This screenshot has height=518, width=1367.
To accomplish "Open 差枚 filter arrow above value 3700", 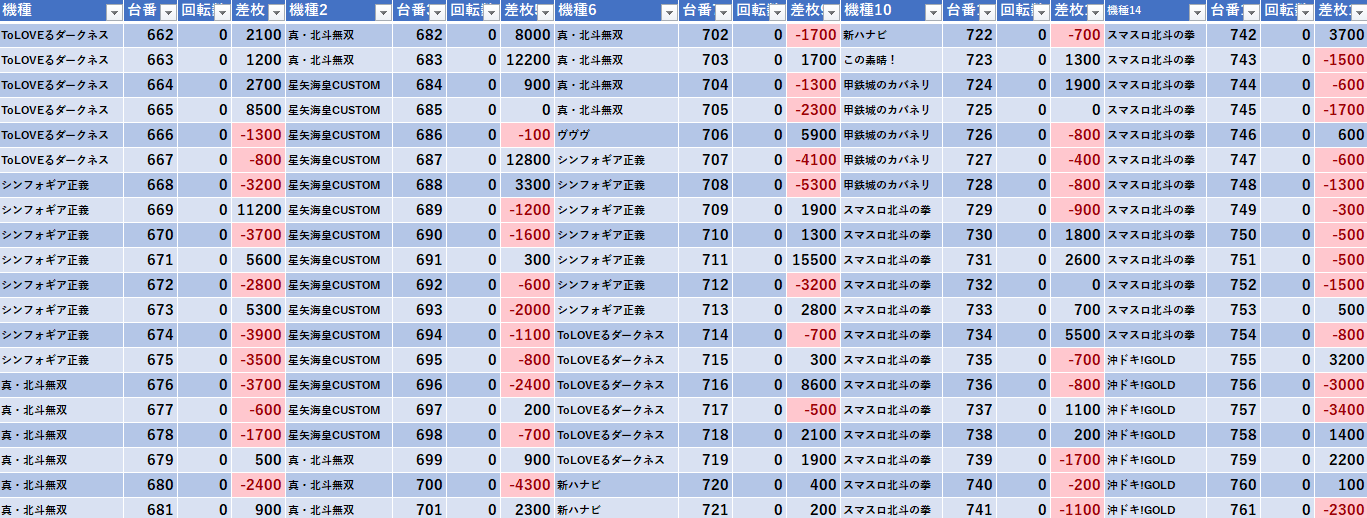I will tap(1358, 12).
